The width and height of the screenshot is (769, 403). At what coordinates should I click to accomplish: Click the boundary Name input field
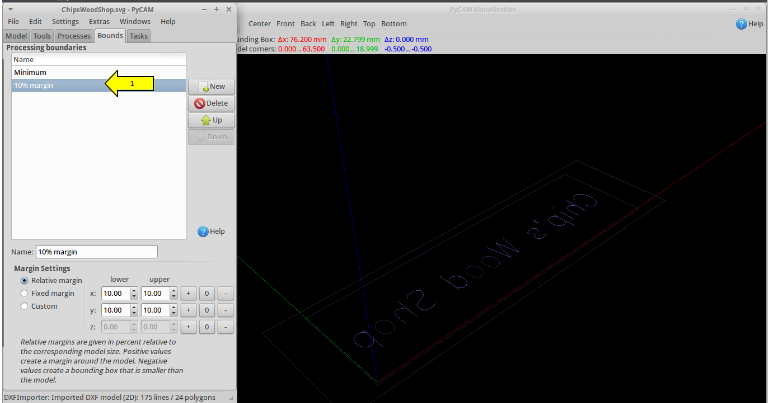(x=97, y=252)
